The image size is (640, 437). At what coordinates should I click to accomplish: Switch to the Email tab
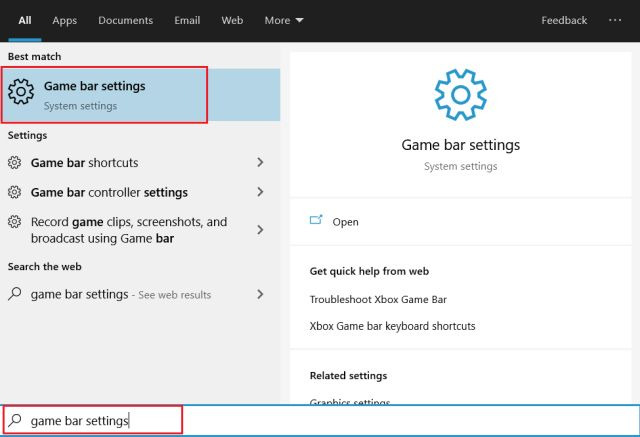click(x=187, y=20)
